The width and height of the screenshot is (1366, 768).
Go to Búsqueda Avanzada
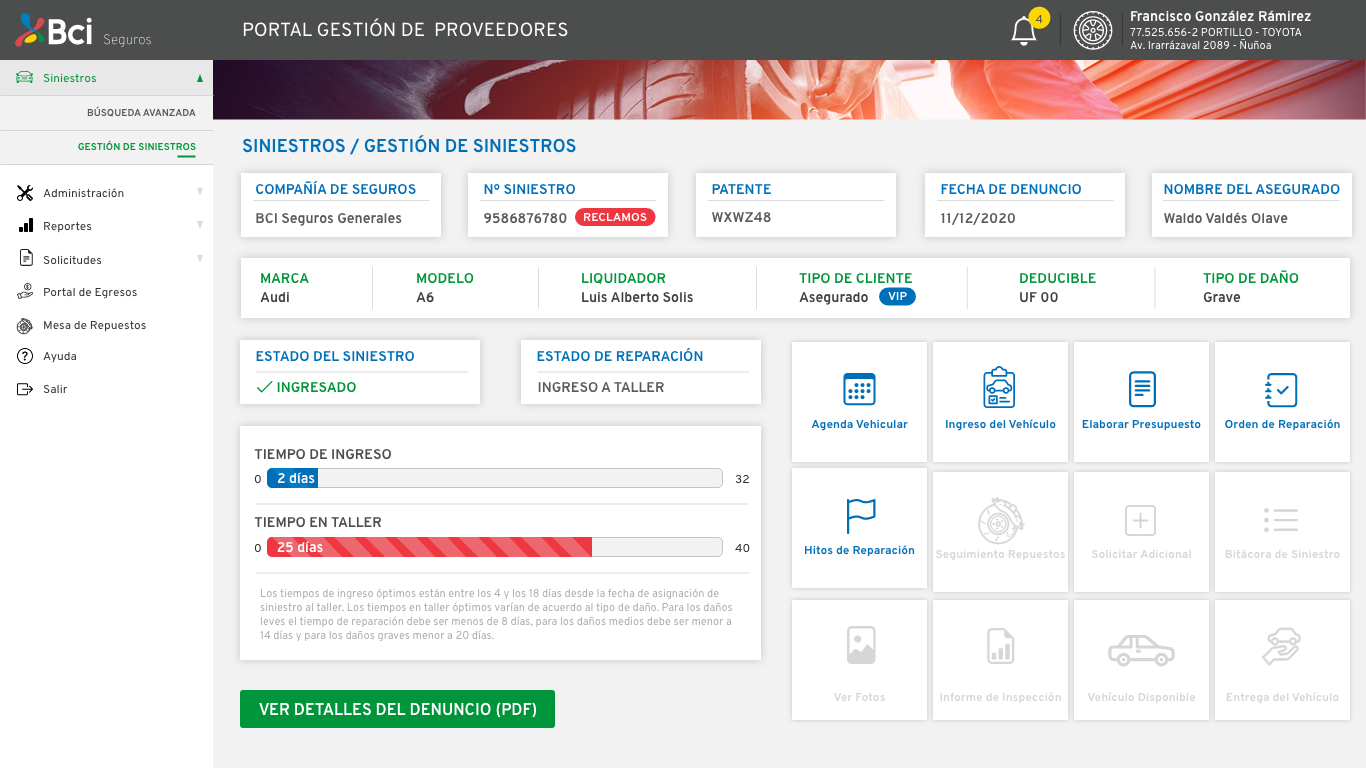click(x=141, y=113)
